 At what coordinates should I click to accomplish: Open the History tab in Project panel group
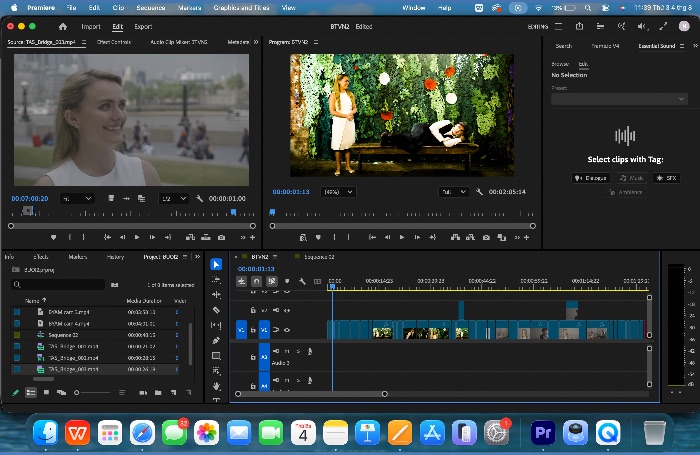(115, 257)
